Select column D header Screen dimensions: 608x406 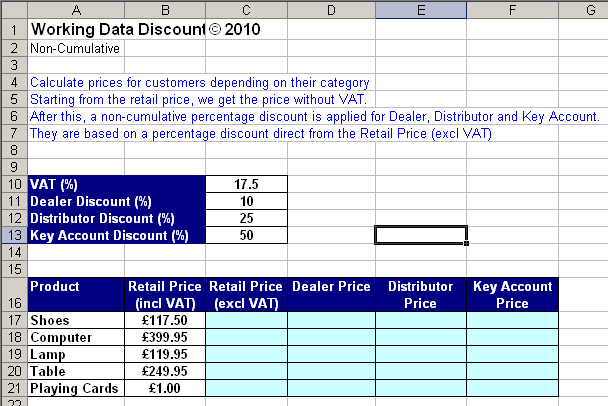[x=332, y=10]
